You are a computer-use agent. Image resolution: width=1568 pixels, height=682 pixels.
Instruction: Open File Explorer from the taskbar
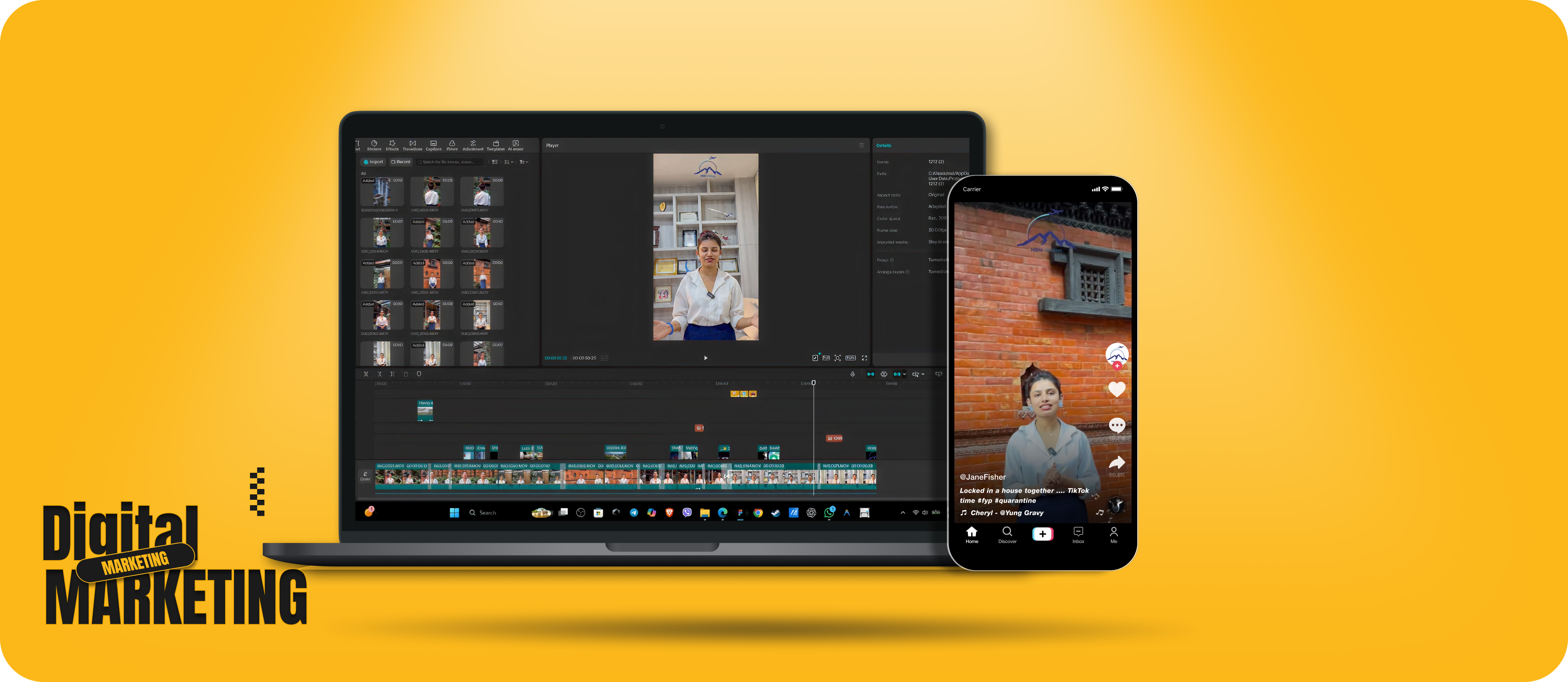[x=705, y=513]
